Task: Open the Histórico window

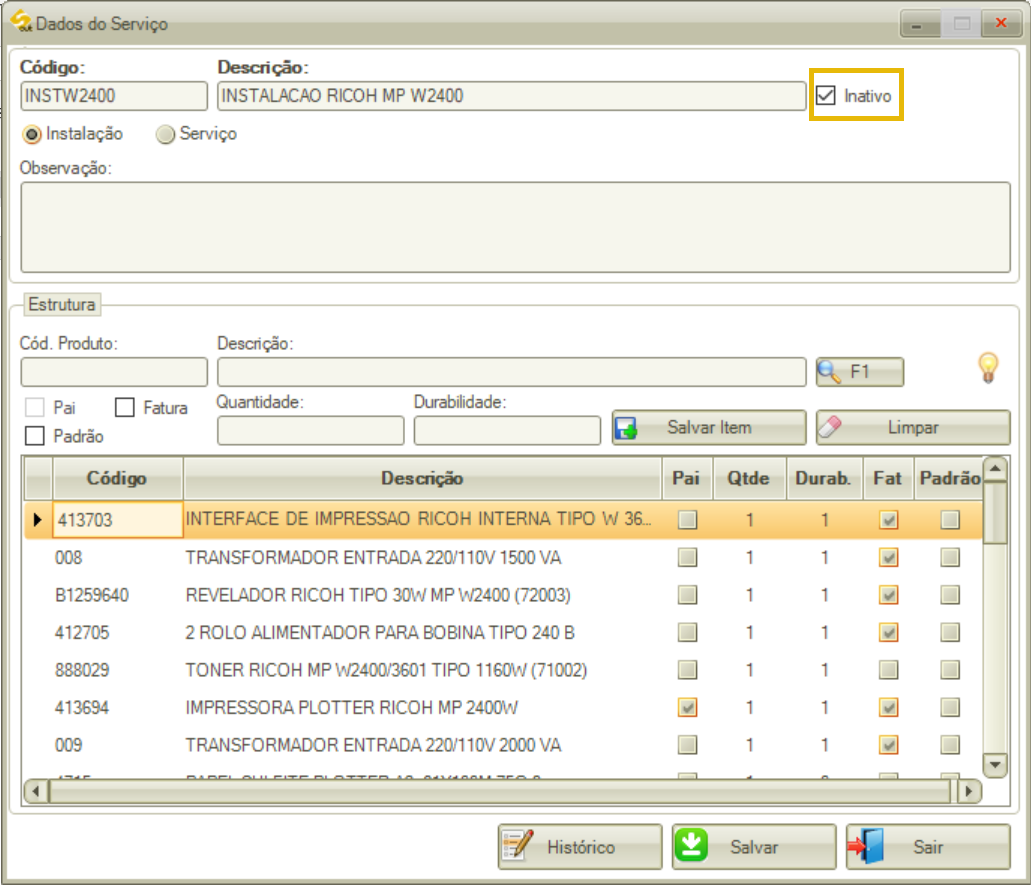Action: point(580,847)
